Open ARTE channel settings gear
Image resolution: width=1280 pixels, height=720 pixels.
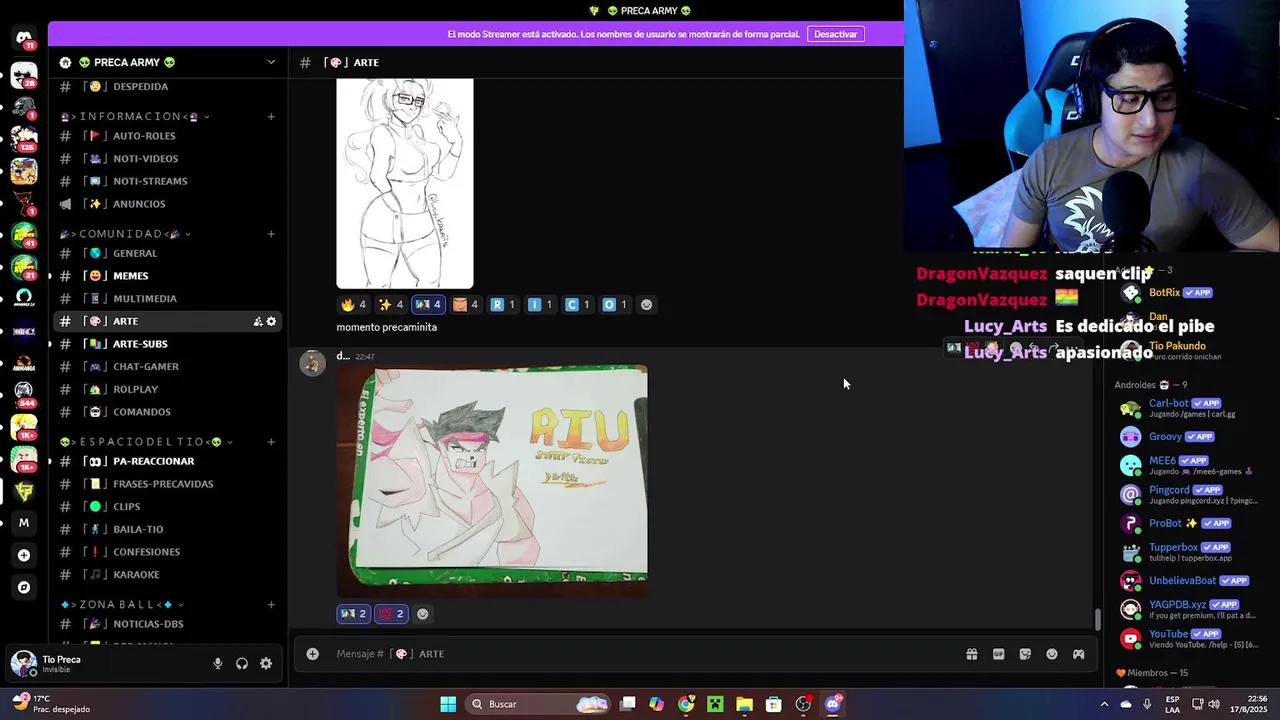pyautogui.click(x=271, y=321)
